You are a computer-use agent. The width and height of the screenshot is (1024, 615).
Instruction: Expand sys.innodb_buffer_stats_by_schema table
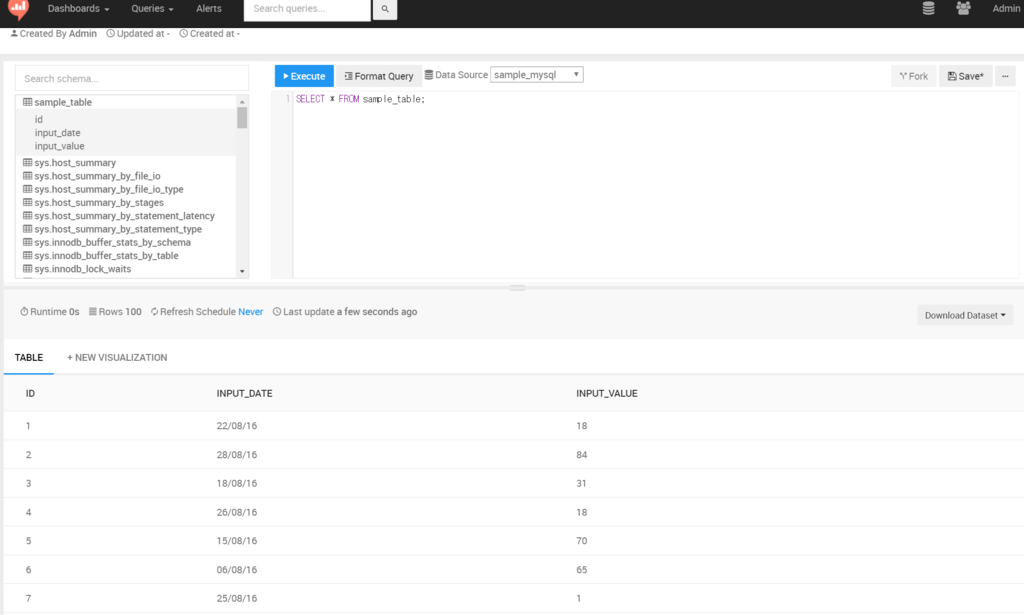coord(112,242)
